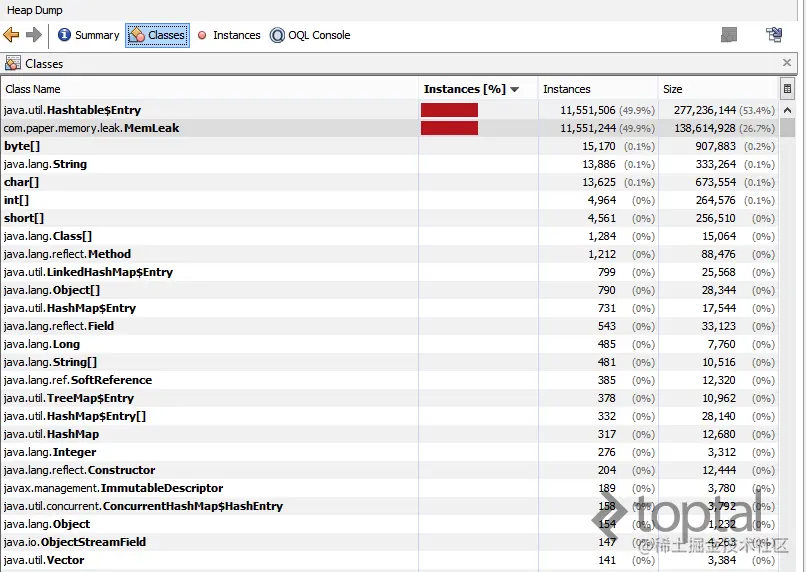Select the java.util.HashMap row

(390, 434)
